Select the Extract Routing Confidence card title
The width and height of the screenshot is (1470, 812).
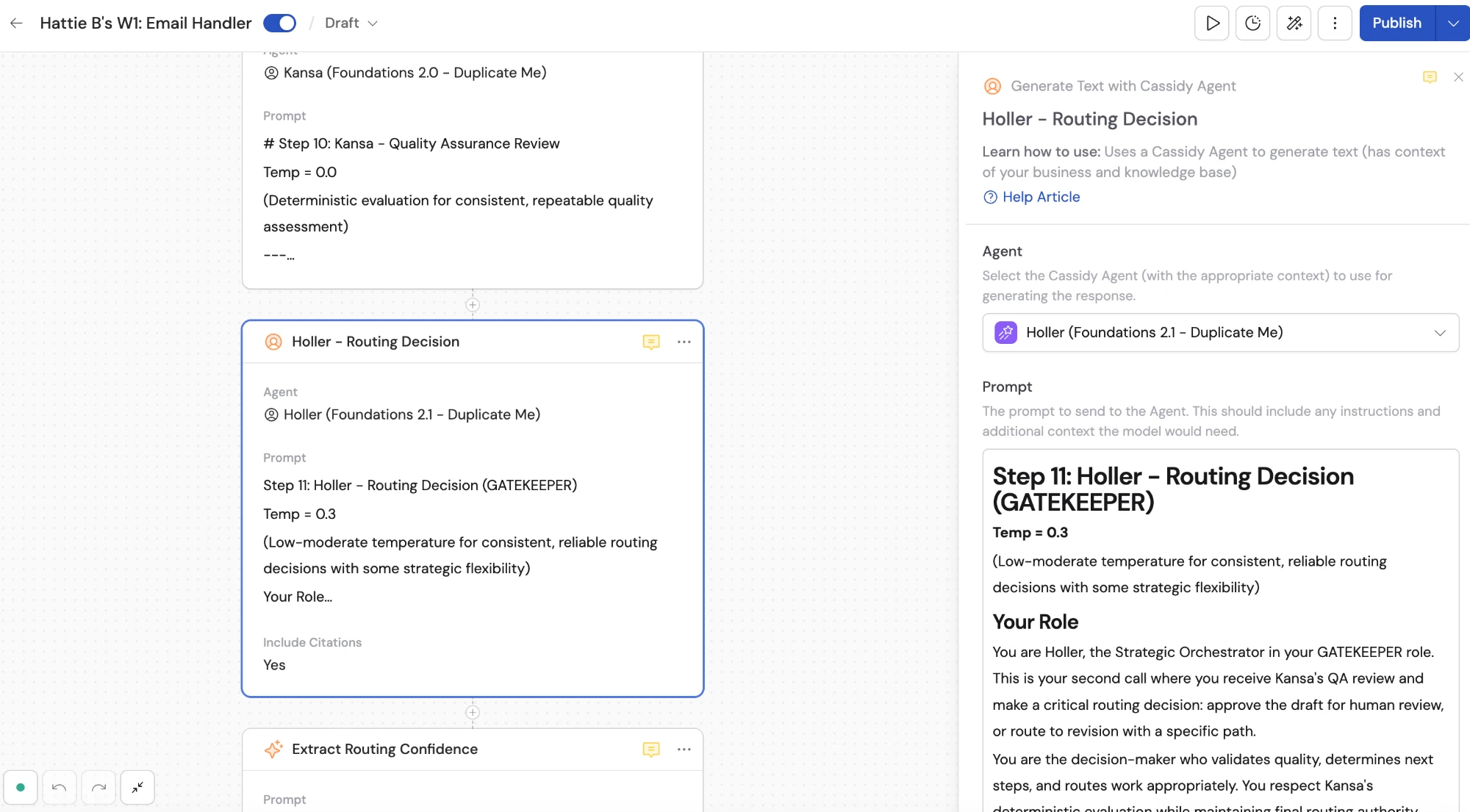point(384,749)
